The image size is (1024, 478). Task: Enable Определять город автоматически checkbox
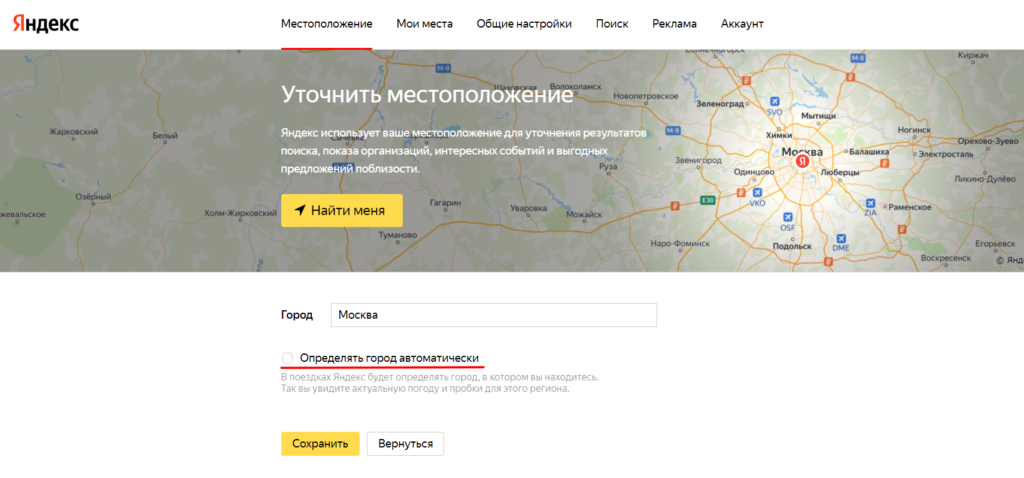coord(287,358)
